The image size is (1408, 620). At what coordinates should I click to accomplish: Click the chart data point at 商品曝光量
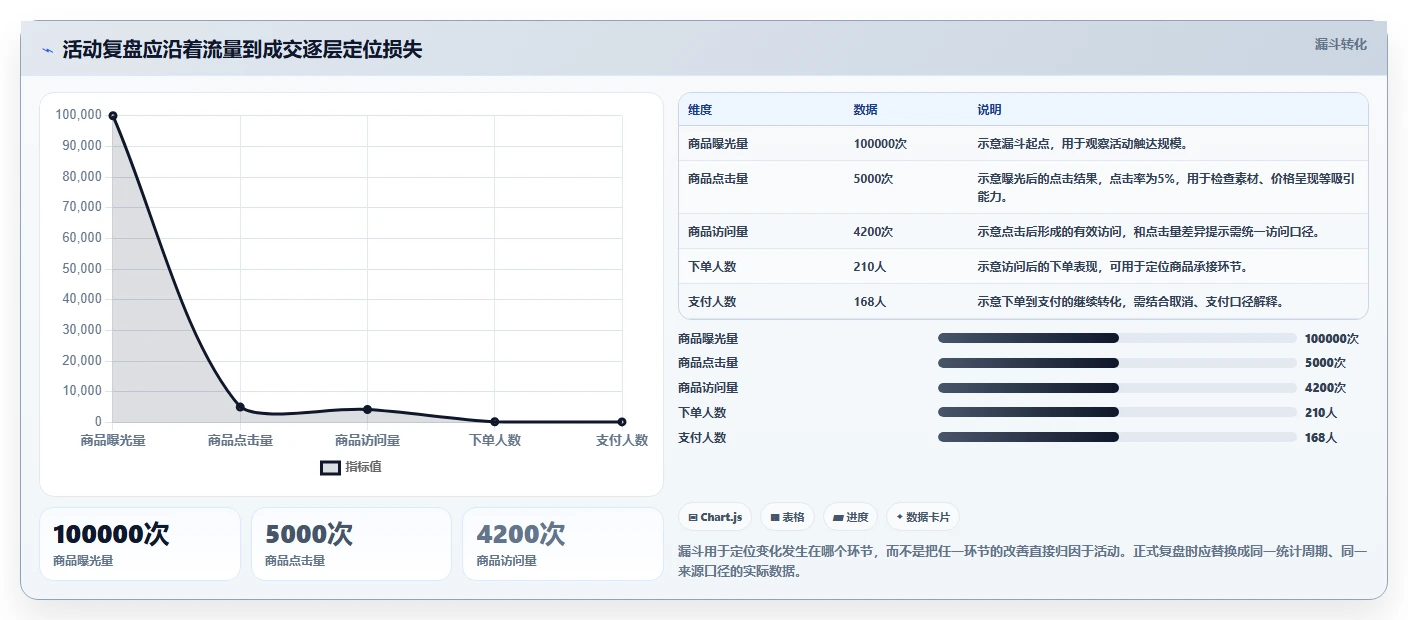click(113, 116)
